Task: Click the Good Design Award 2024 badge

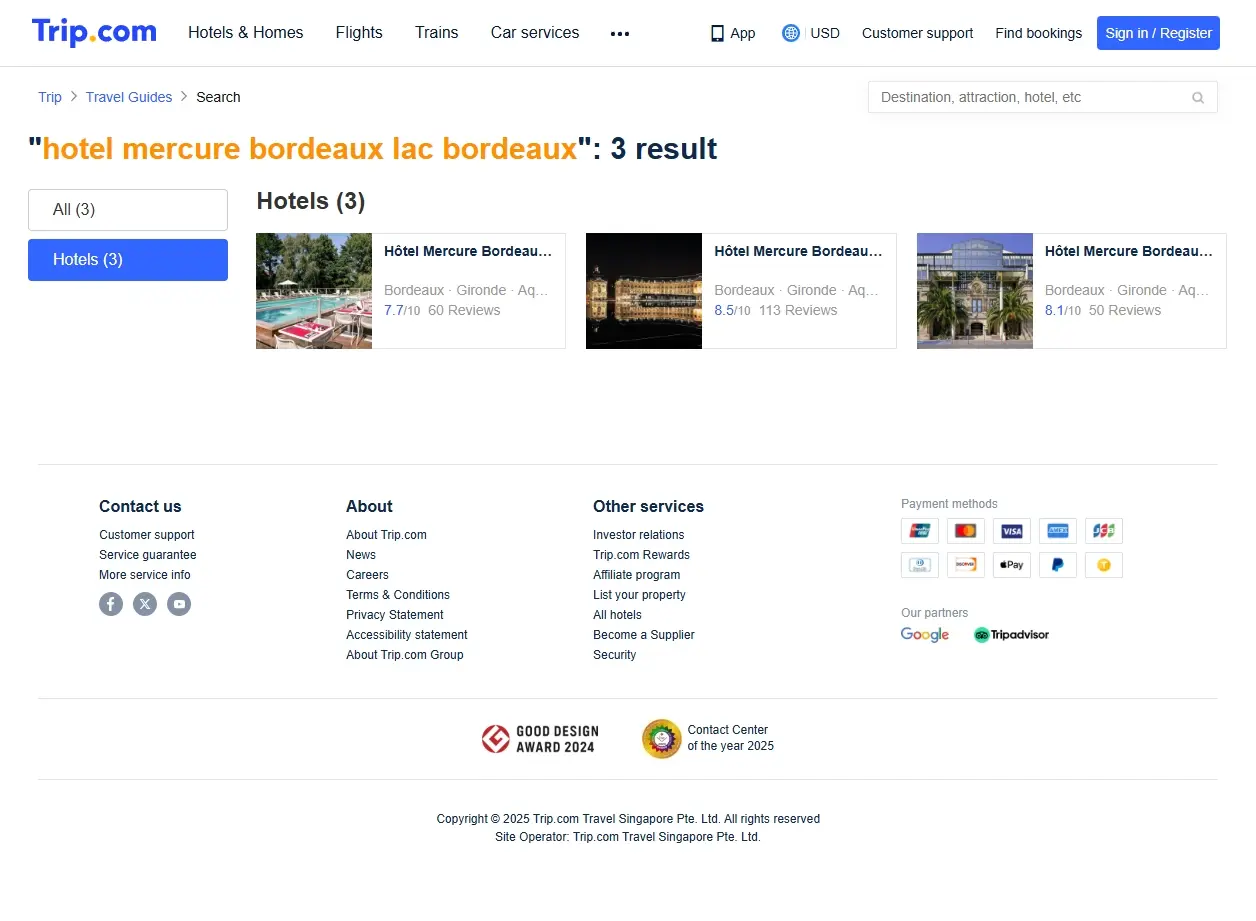Action: point(538,739)
